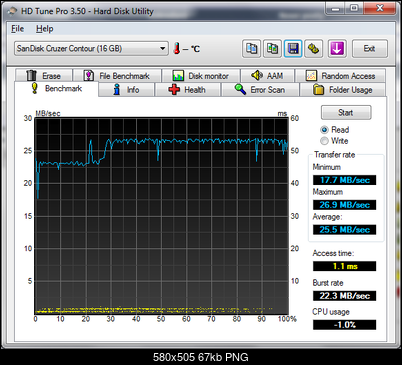Click the minimum value 17.7 MB/sec

344,180
